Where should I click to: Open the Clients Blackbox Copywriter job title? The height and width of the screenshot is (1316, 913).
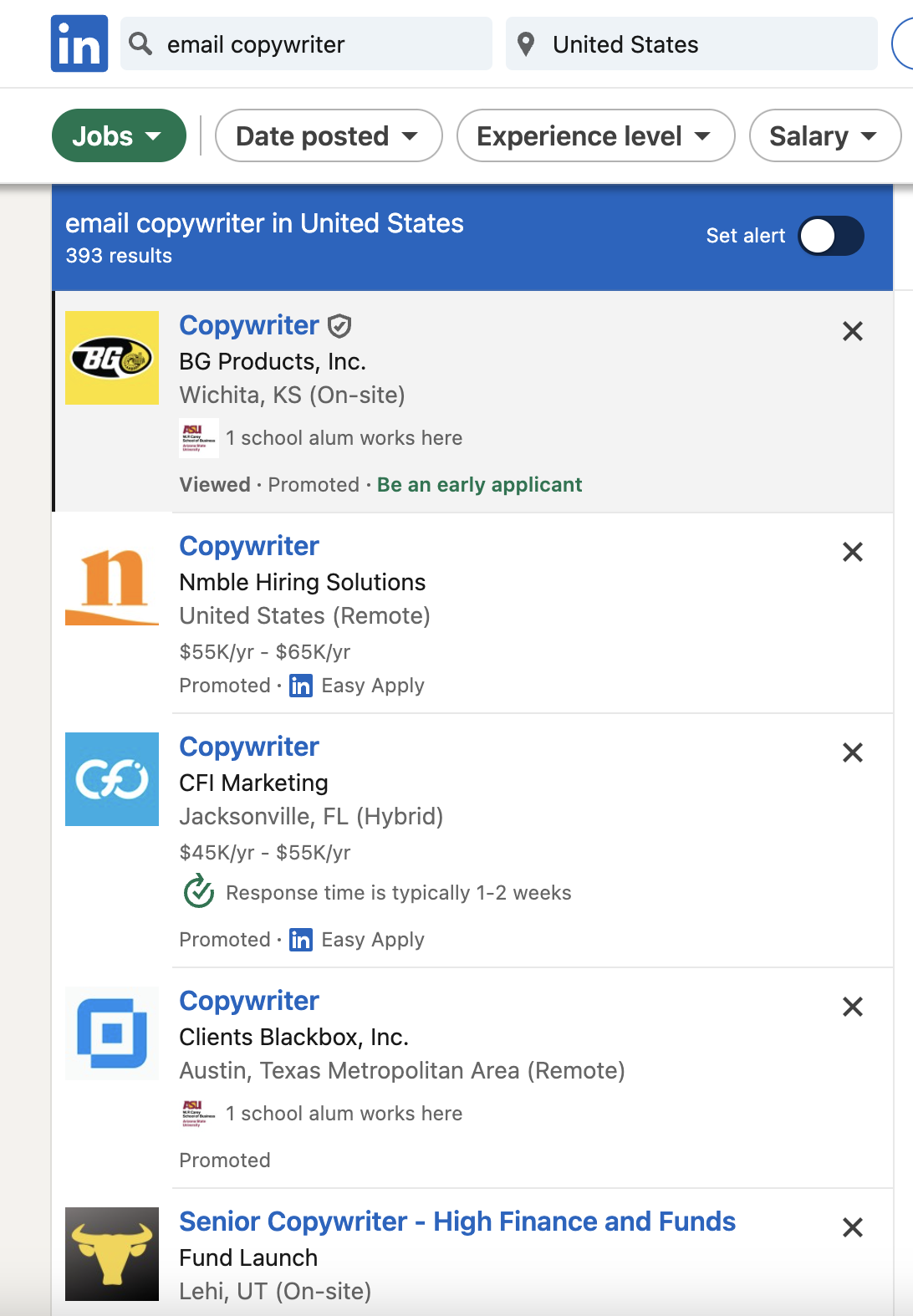[249, 1001]
